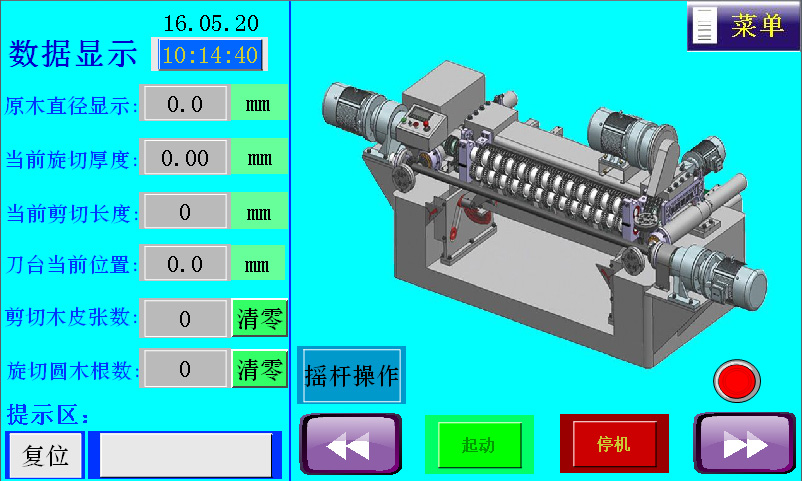Click the 10:14:40 clock display
802x481 pixels.
pyautogui.click(x=210, y=55)
